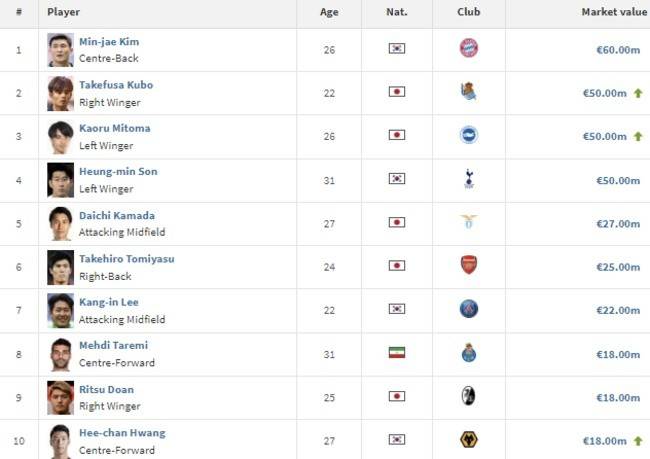Click the Daichi Kamada player name
Viewport: 650px width, 459px height.
click(x=117, y=216)
